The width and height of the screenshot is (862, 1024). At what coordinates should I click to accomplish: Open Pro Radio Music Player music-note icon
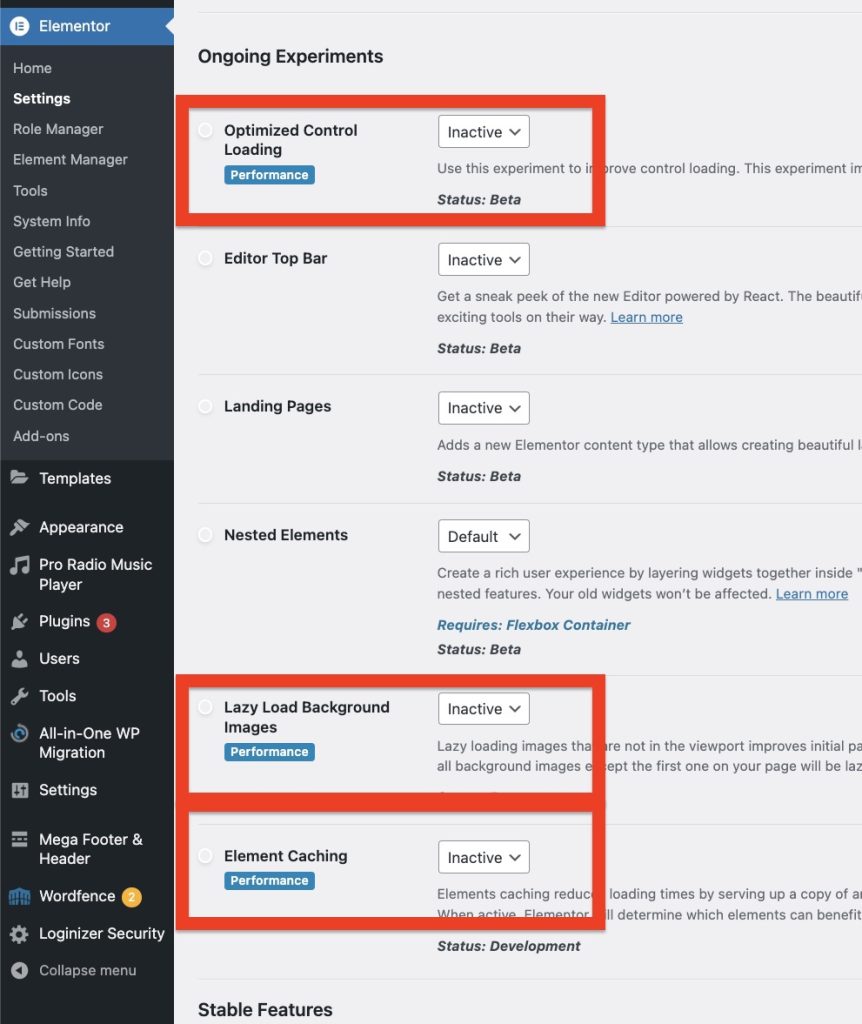click(x=20, y=565)
